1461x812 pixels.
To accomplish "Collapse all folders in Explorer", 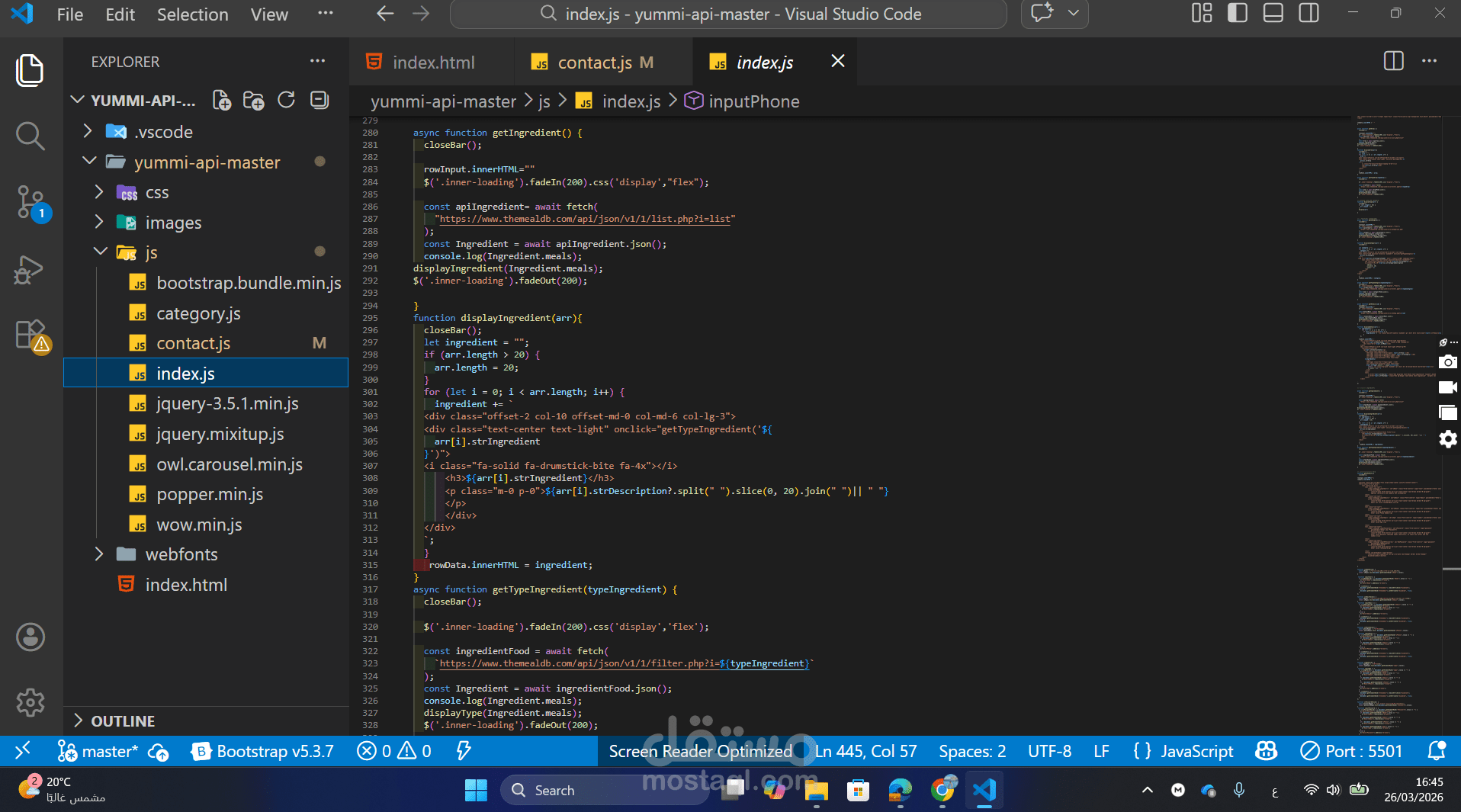I will coord(319,101).
